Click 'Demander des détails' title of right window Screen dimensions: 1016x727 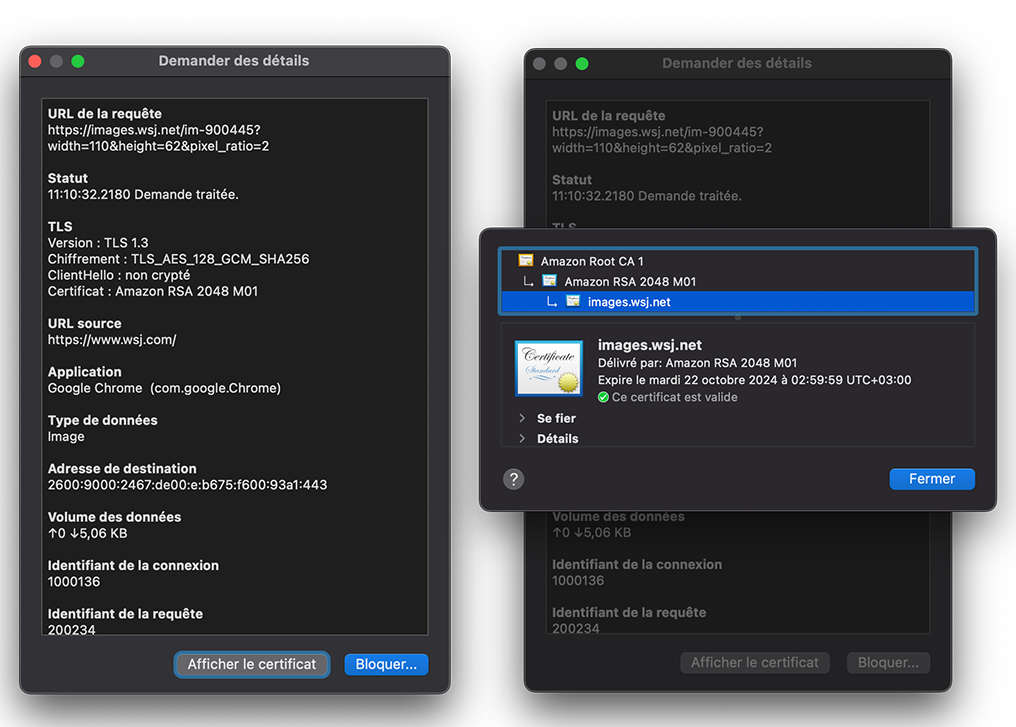click(x=737, y=63)
